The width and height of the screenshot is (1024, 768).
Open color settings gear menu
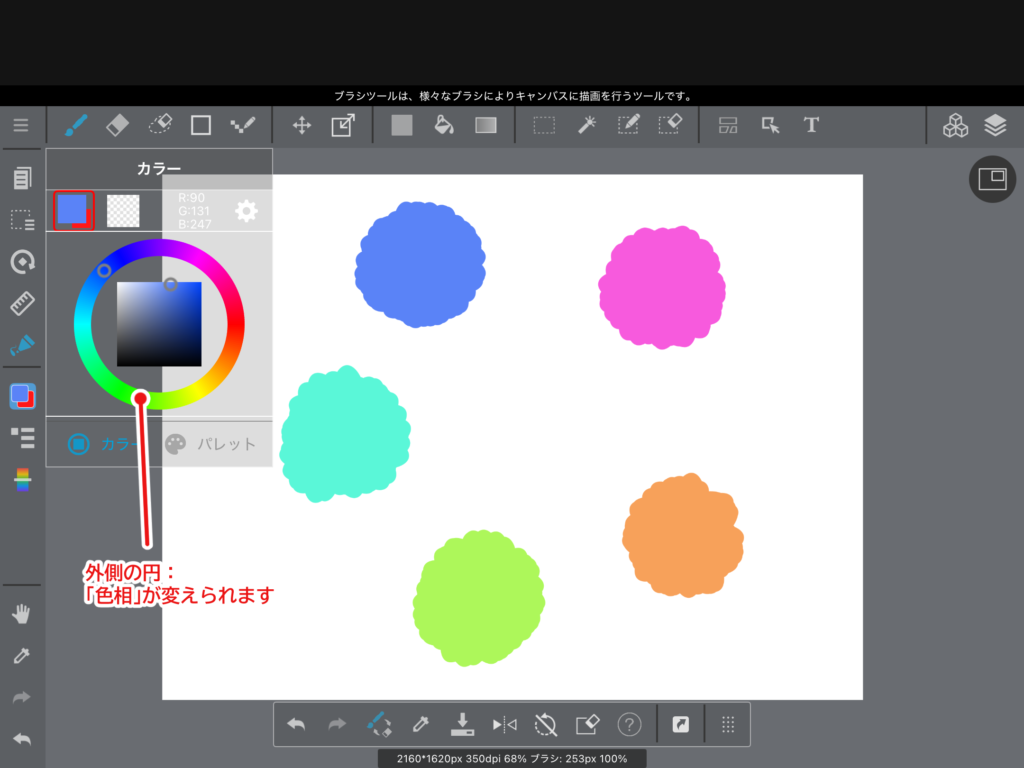coord(246,211)
